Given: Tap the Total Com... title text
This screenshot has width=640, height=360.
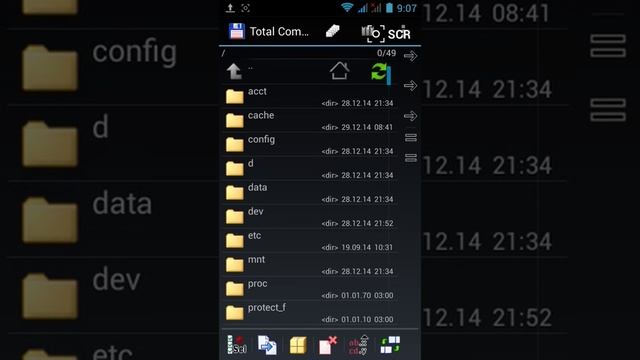Looking at the screenshot, I should (x=279, y=31).
